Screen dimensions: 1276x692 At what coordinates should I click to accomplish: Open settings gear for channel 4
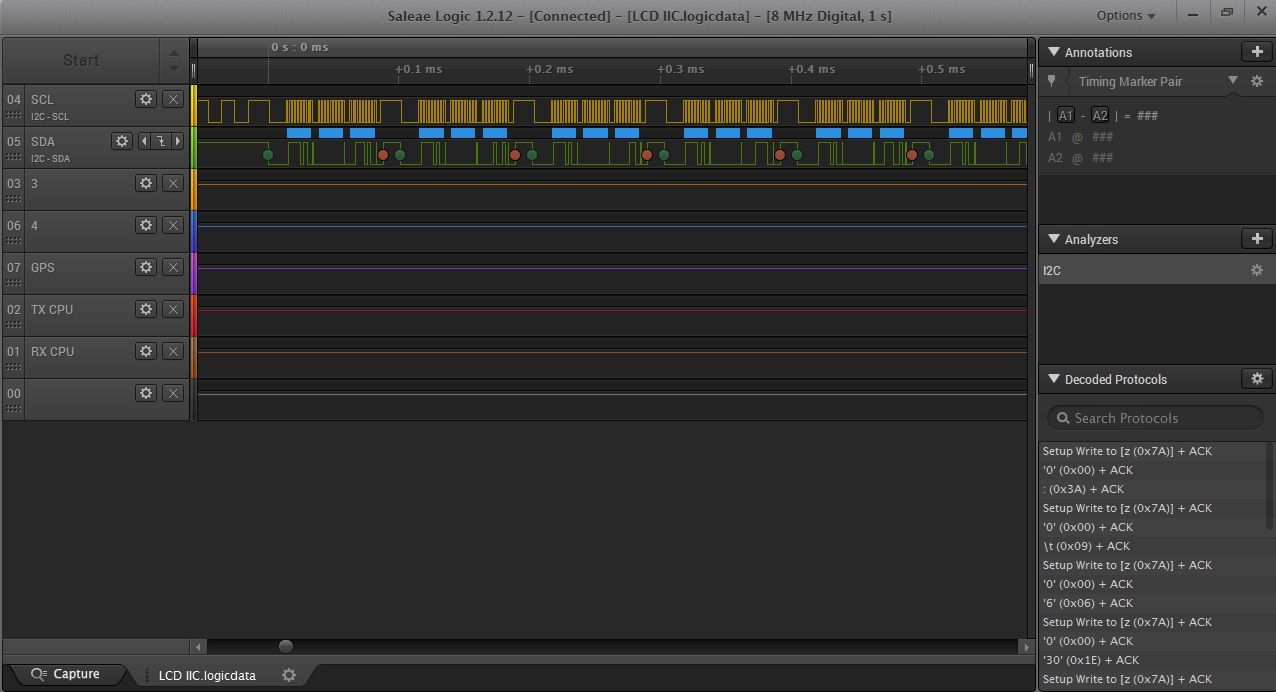pos(146,225)
